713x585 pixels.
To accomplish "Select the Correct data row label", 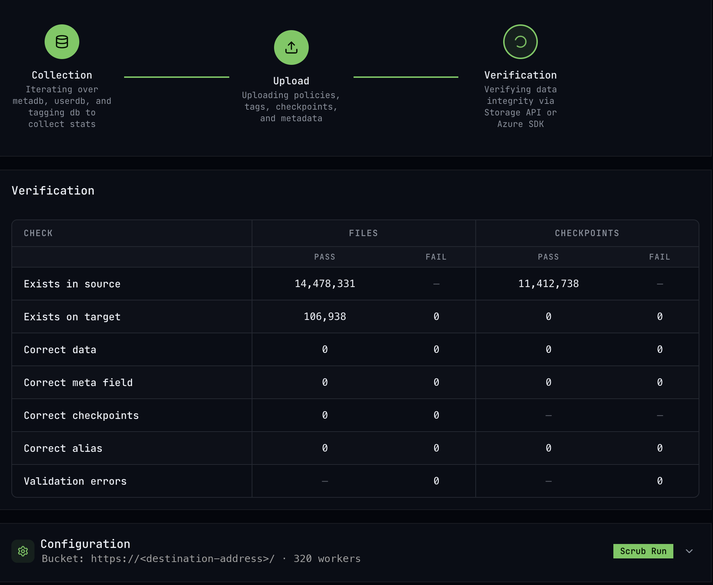I will click(x=60, y=350).
